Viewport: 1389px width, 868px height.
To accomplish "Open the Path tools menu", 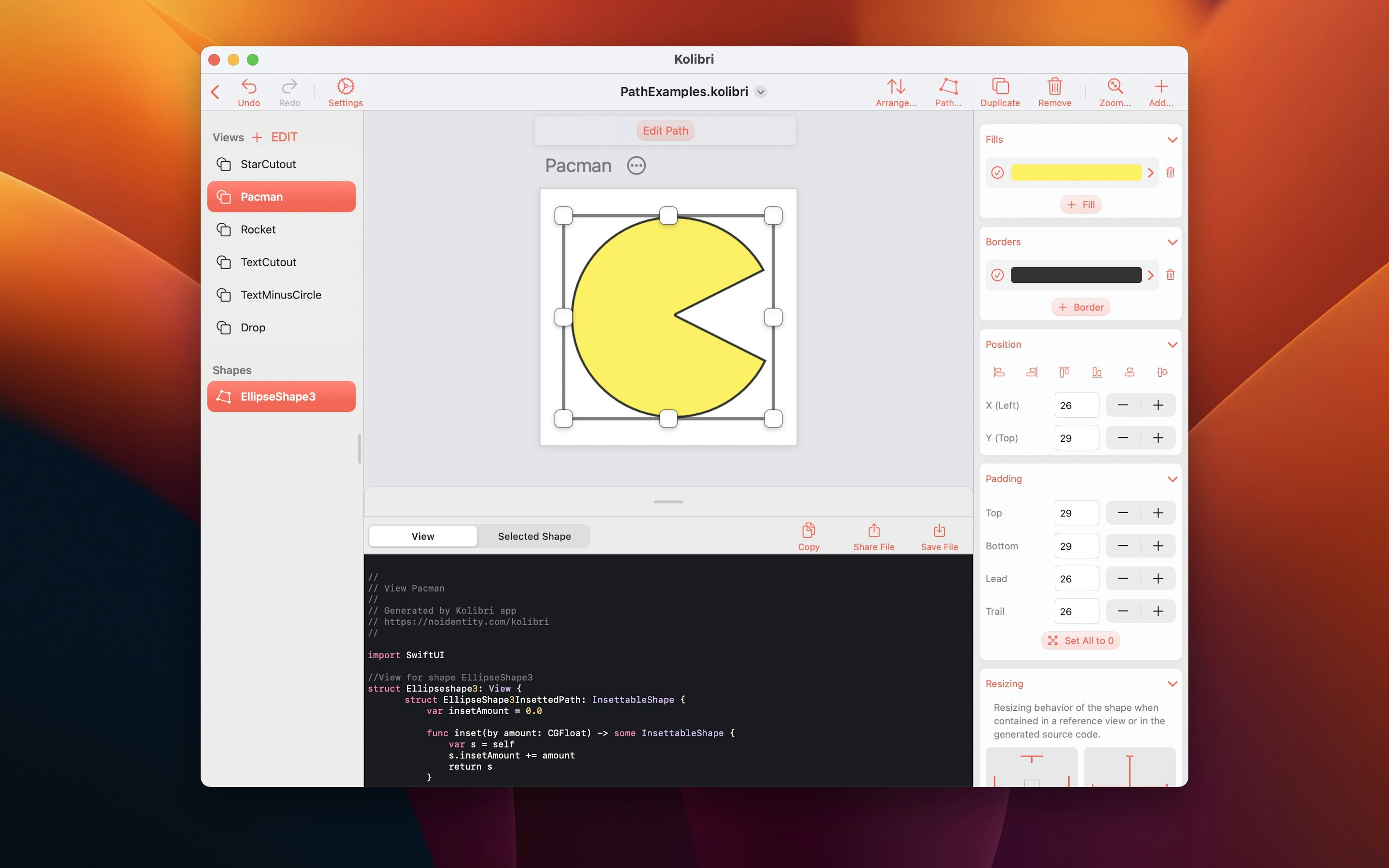I will click(x=948, y=93).
